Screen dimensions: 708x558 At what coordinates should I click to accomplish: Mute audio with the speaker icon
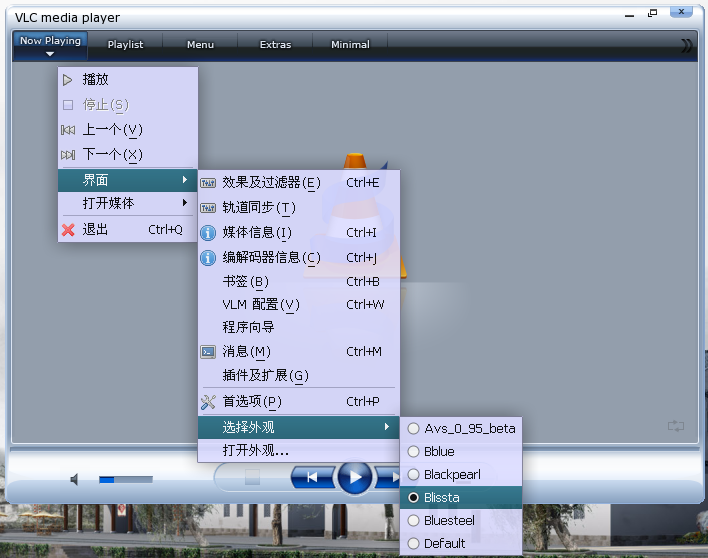tap(75, 479)
